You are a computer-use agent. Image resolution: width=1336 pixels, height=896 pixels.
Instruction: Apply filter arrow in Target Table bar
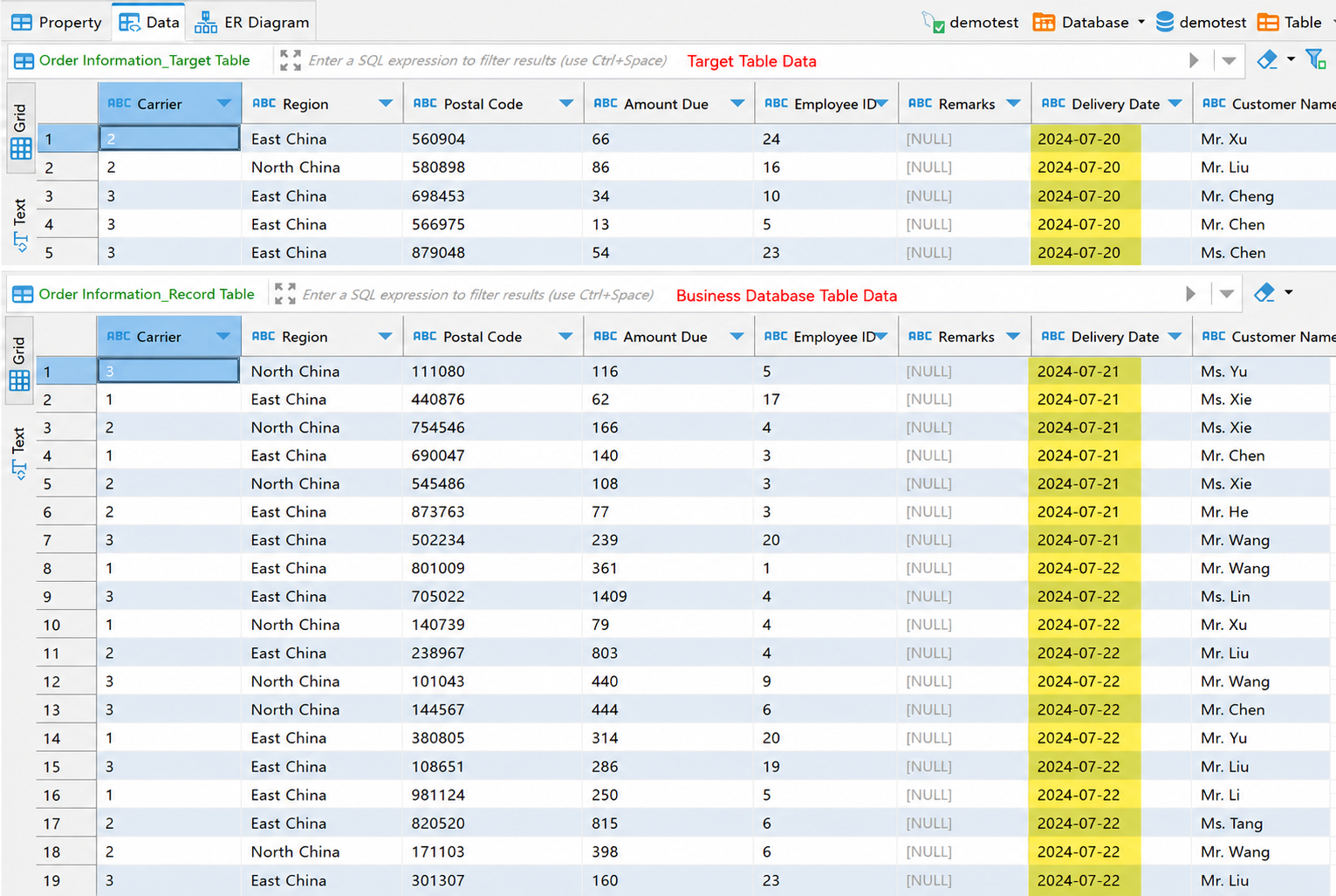point(1194,60)
